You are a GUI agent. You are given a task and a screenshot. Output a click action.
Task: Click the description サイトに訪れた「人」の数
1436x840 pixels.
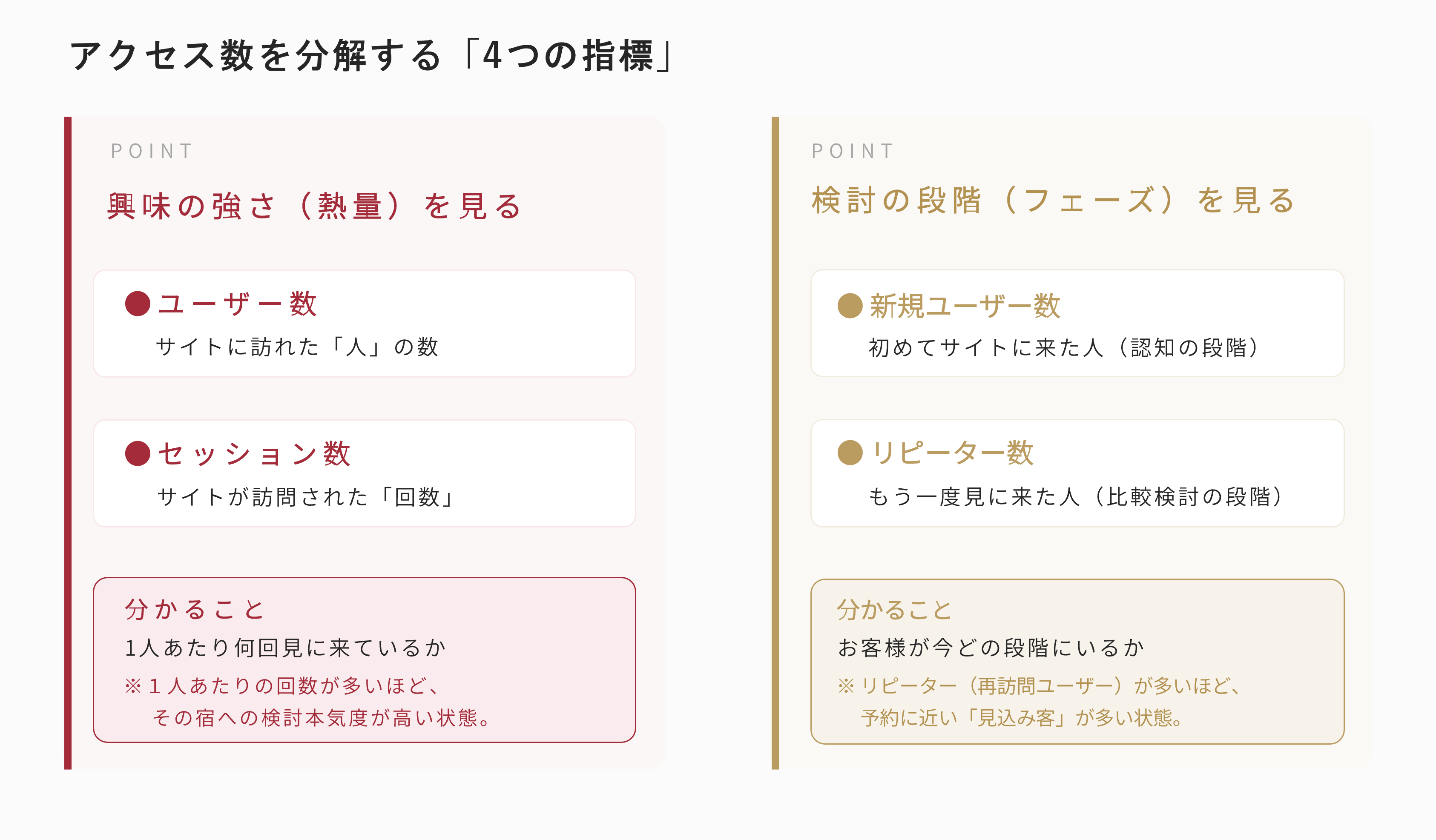(x=297, y=347)
